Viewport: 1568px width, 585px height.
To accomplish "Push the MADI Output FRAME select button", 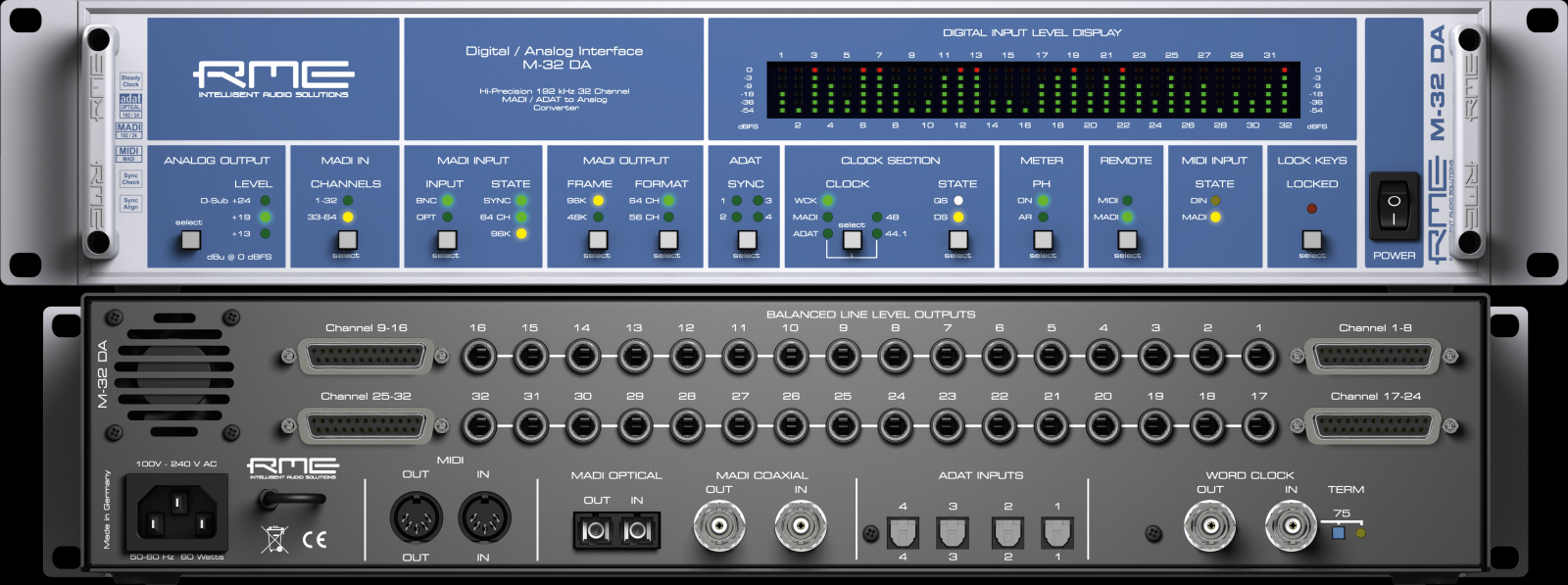I will [598, 239].
